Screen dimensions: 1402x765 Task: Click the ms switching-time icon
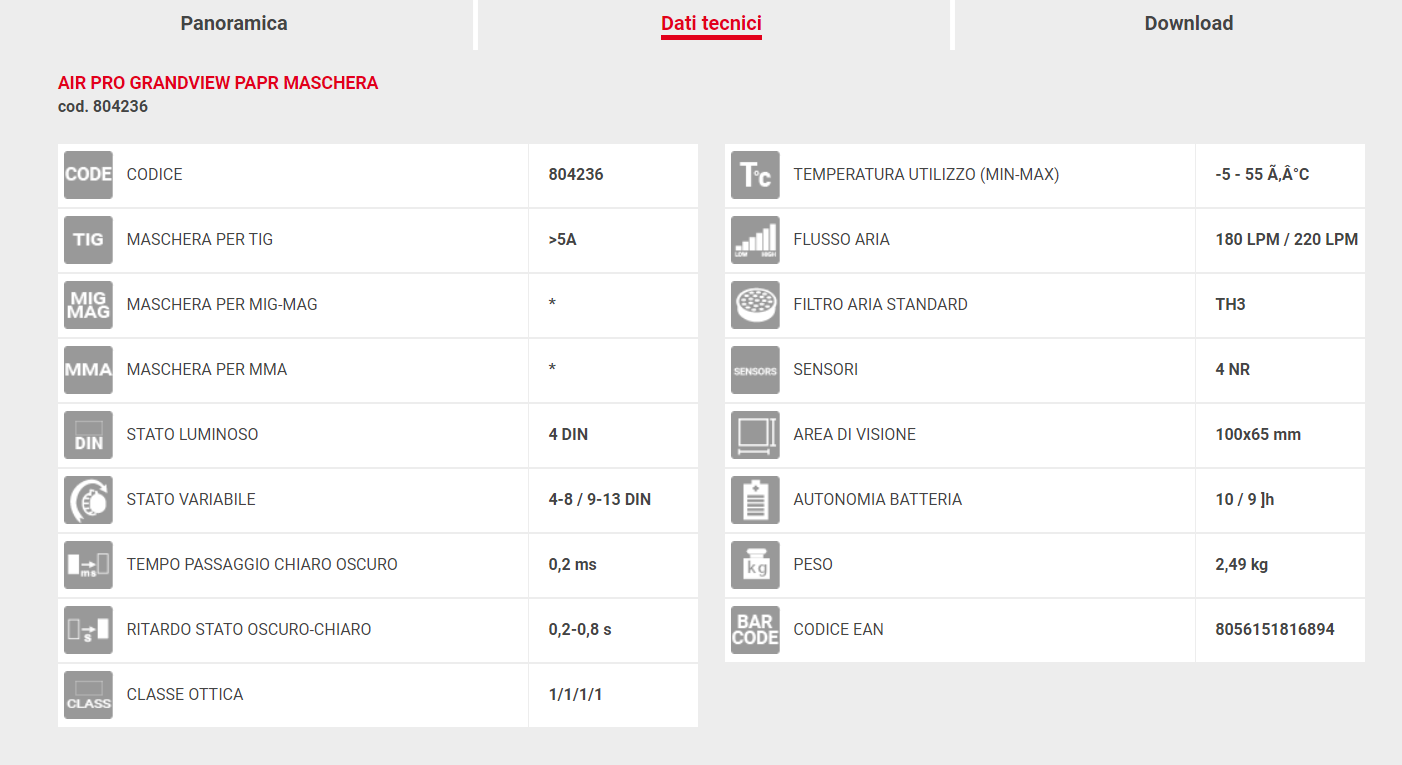(x=88, y=565)
